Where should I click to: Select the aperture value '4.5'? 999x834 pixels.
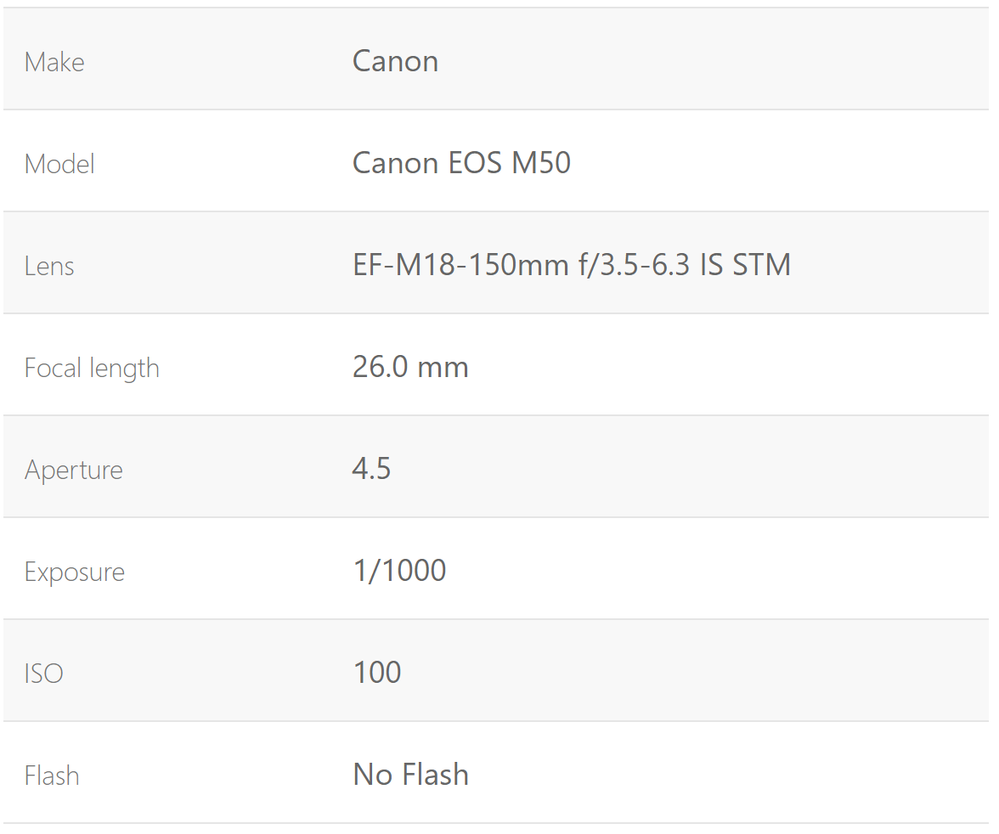[371, 469]
